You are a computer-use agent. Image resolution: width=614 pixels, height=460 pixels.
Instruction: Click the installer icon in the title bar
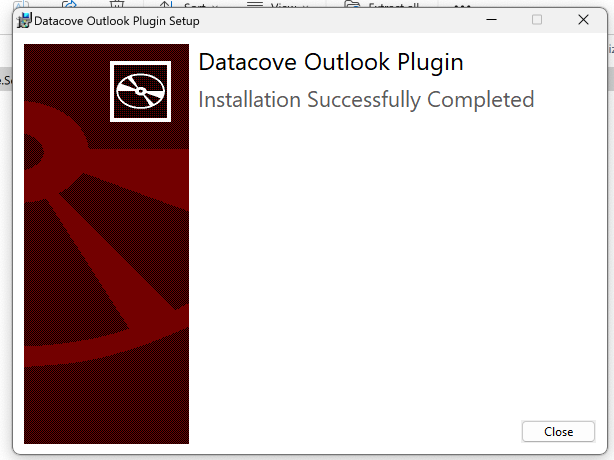(25, 20)
